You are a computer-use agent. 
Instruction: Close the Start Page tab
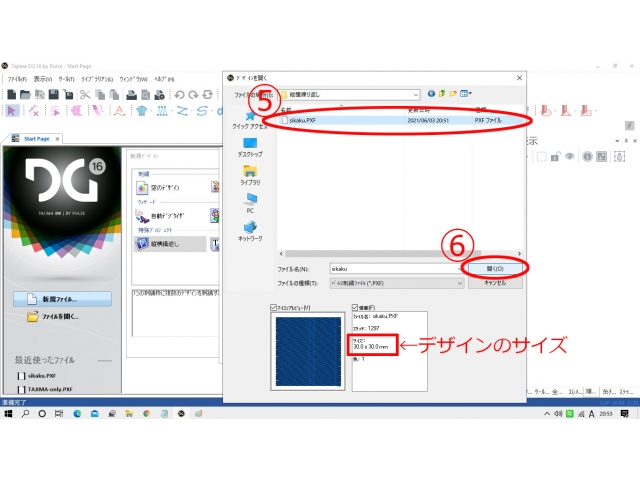(x=58, y=139)
